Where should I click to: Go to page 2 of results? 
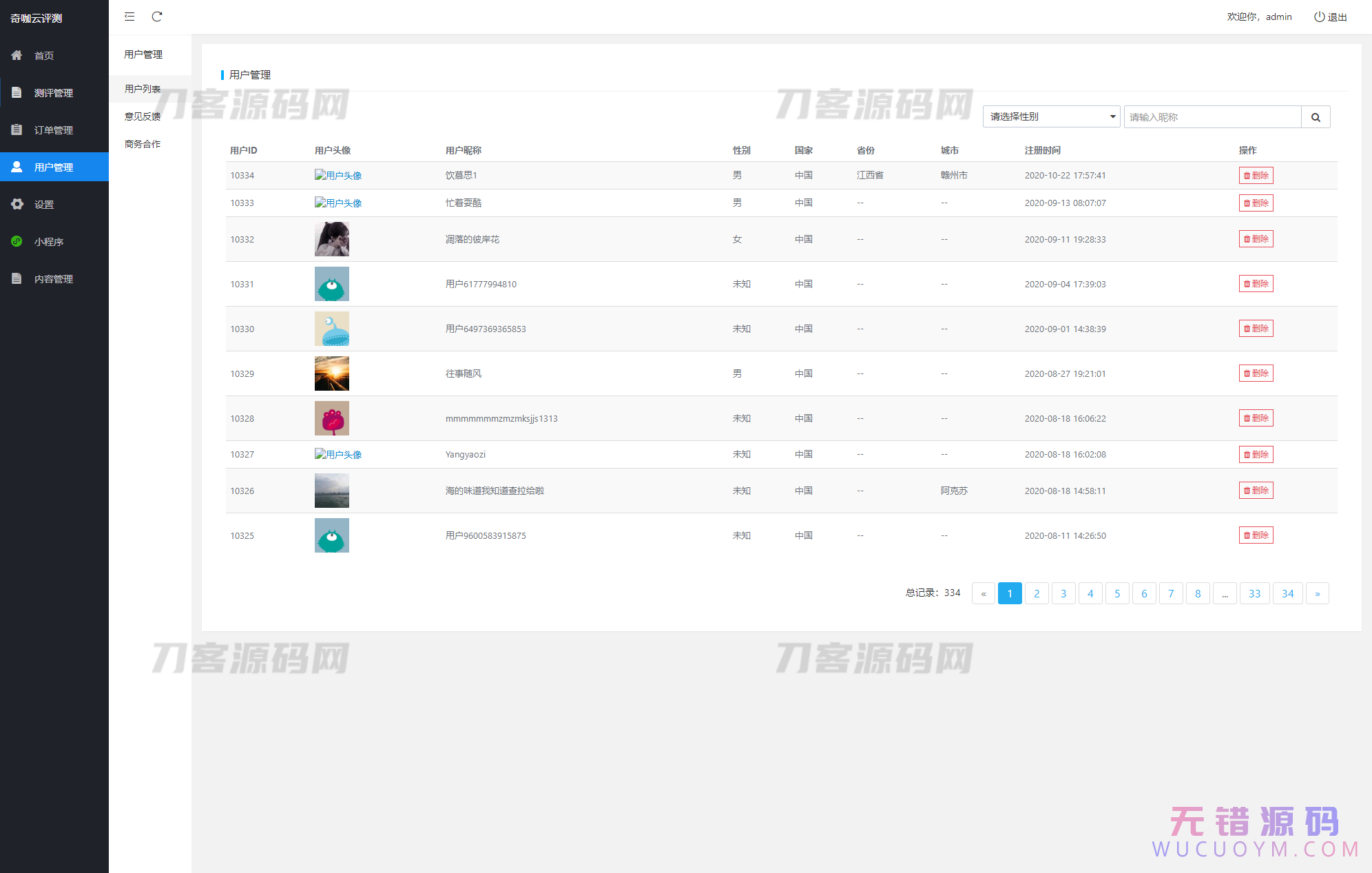1037,593
